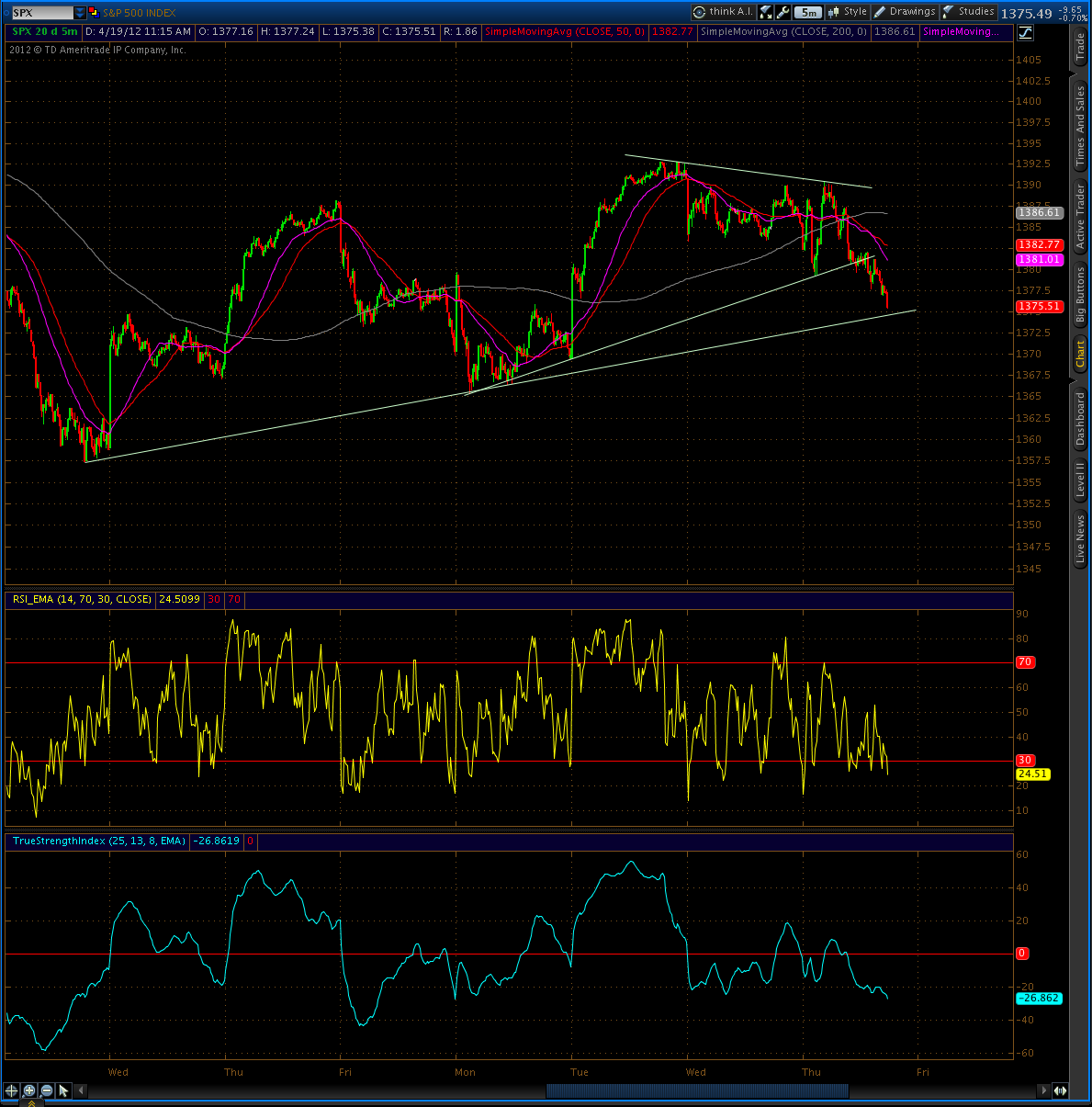Toggle the think A.I. feature
The width and height of the screenshot is (1092, 1107).
723,12
